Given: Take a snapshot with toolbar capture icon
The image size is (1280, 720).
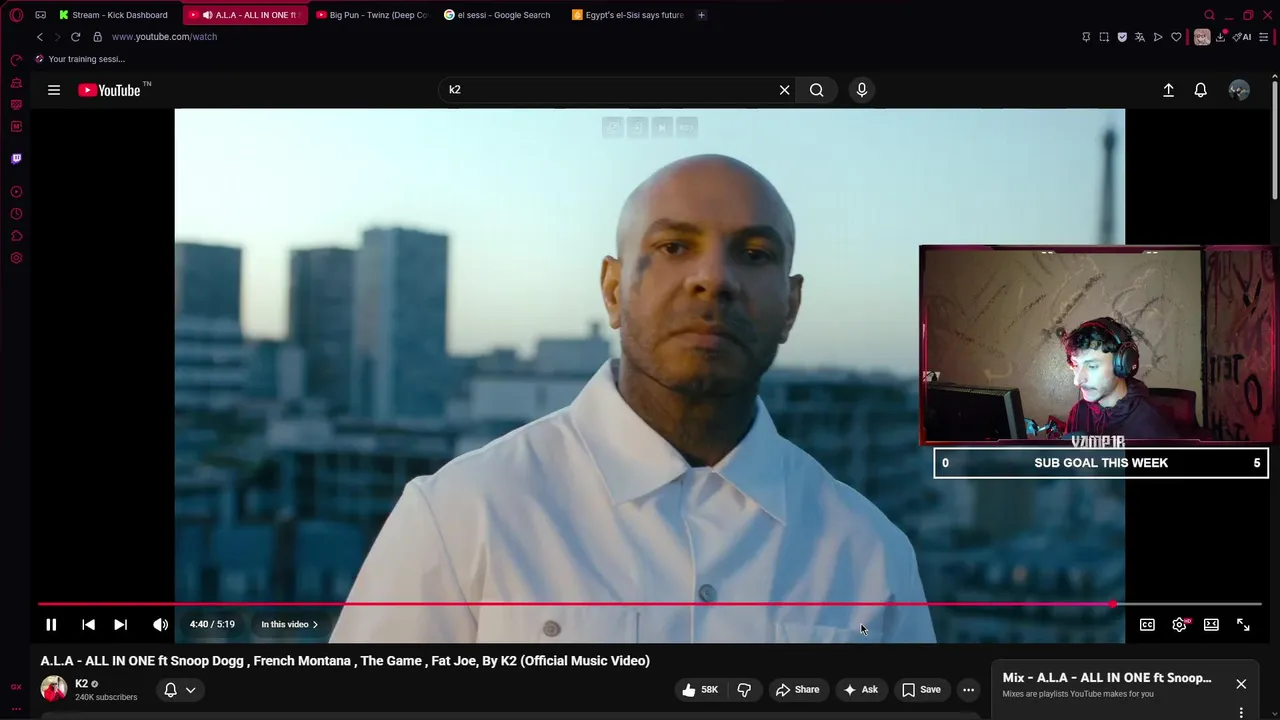Looking at the screenshot, I should (1104, 37).
